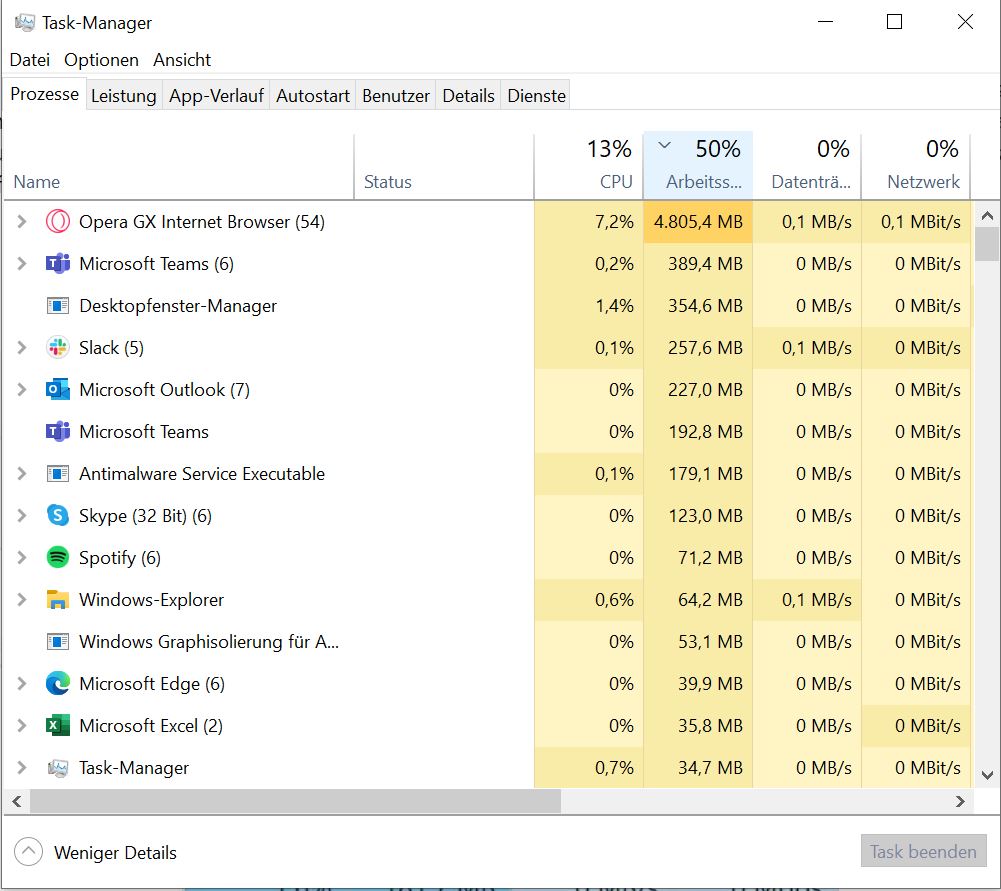Click horizontal scrollbar left arrow

pos(17,802)
